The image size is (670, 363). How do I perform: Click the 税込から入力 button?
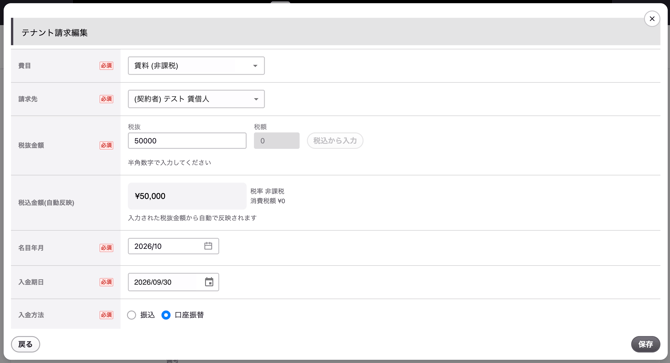pyautogui.click(x=335, y=141)
